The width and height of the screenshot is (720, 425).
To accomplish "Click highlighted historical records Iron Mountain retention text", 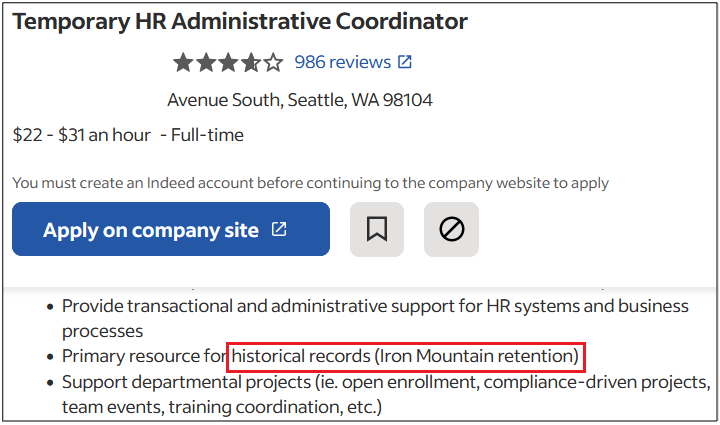I will (x=405, y=357).
